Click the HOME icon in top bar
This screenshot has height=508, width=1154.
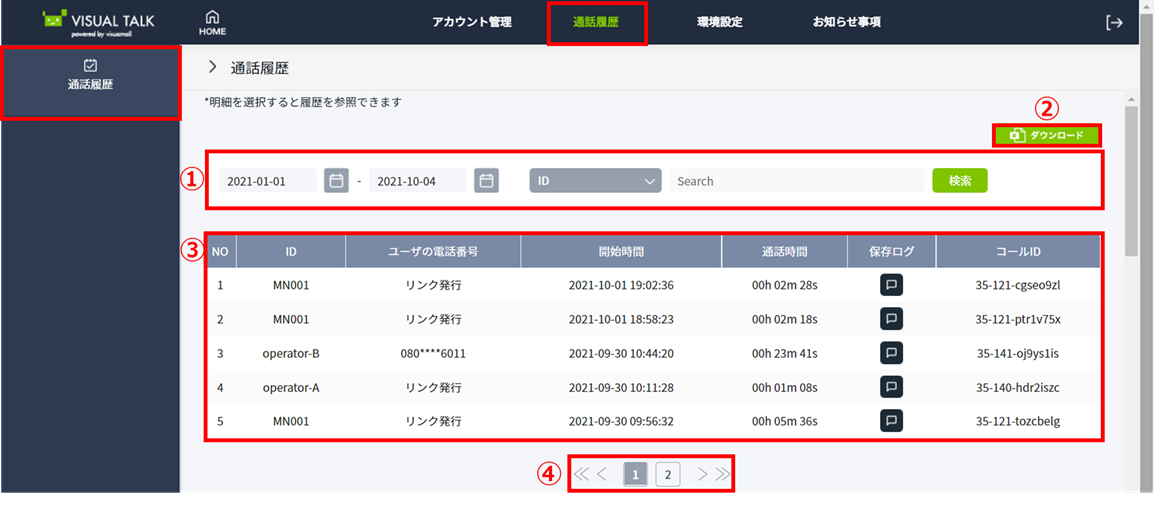[212, 22]
